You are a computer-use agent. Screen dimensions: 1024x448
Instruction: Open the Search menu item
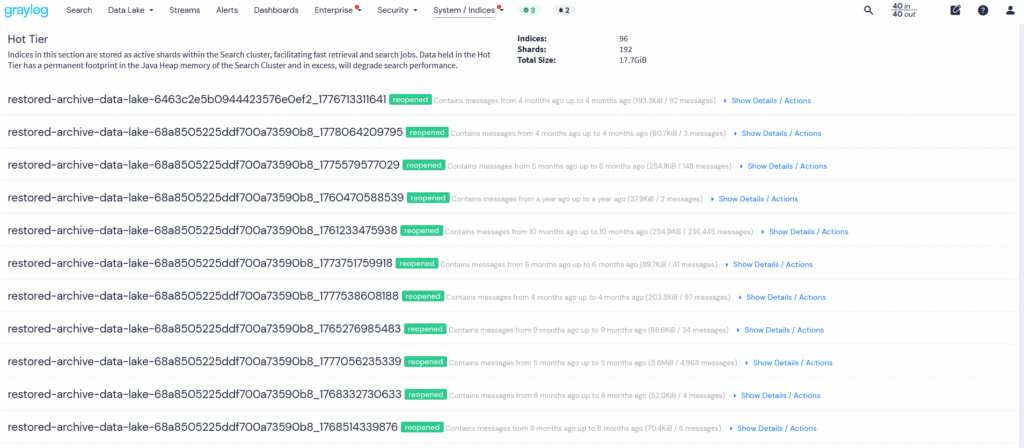(79, 10)
